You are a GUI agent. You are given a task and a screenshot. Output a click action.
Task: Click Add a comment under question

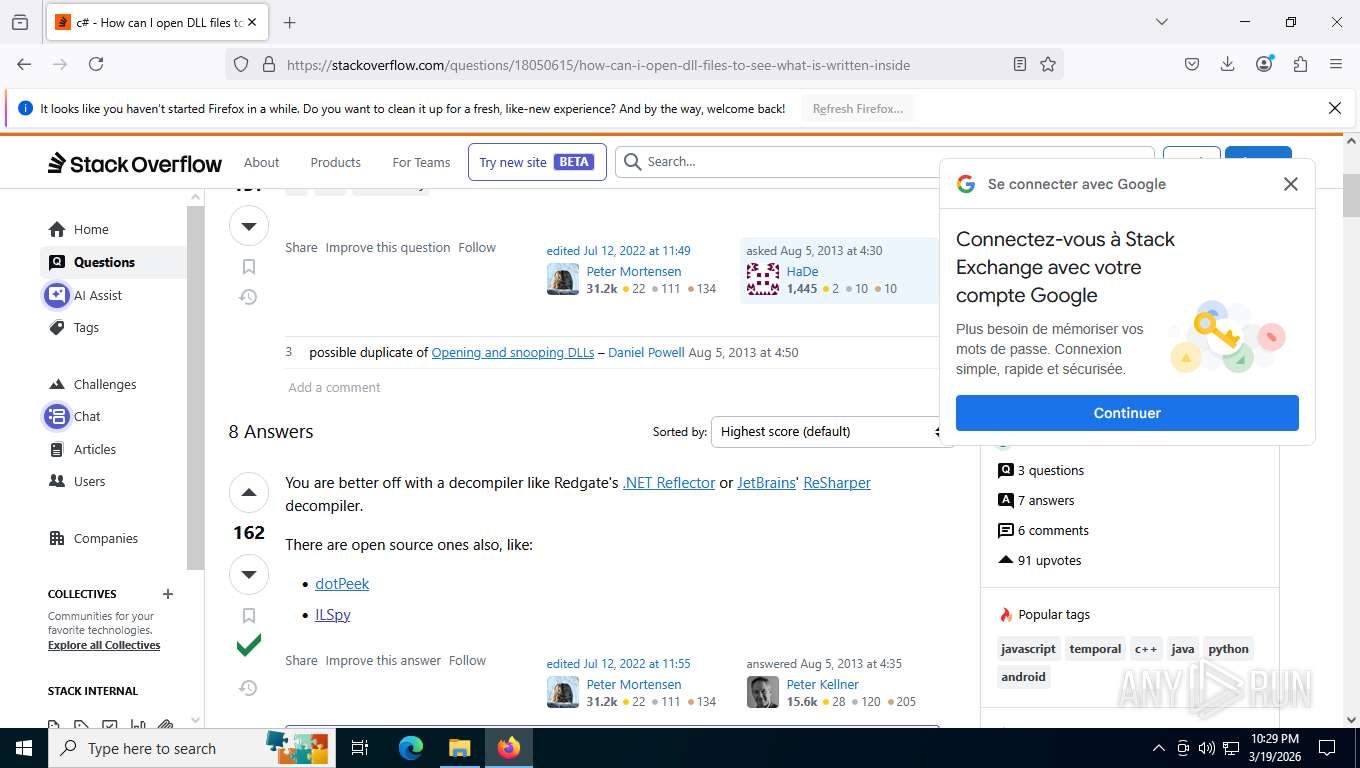(x=334, y=387)
